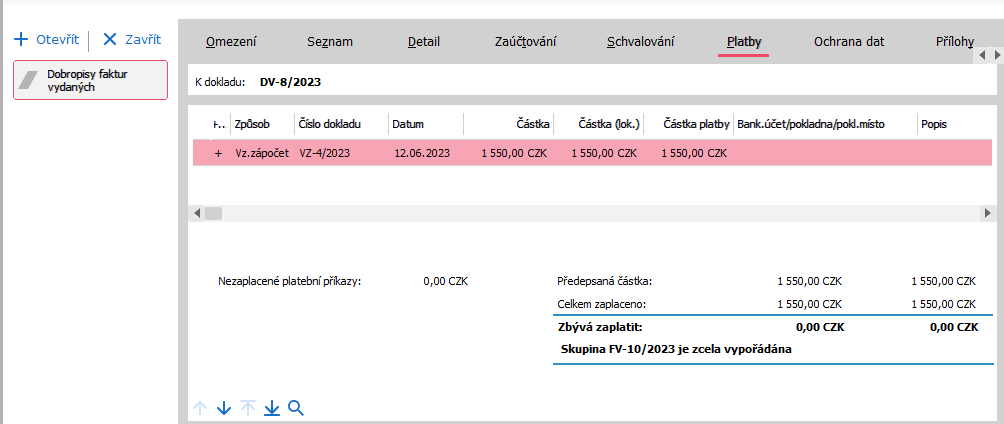The width and height of the screenshot is (1004, 424).
Task: Jump to first record arrow icon
Action: (x=248, y=408)
